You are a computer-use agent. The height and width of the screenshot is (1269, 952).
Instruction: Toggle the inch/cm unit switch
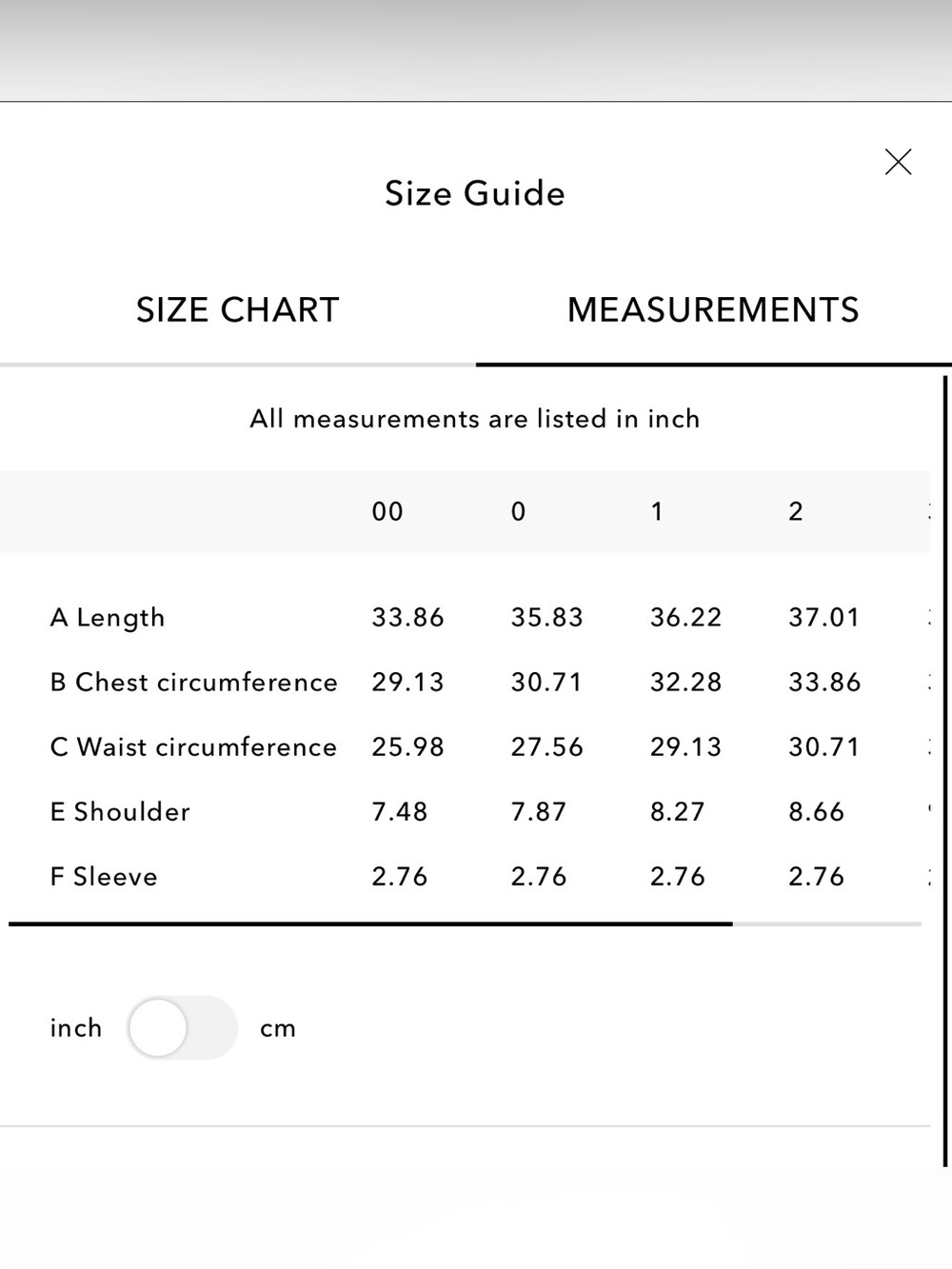182,1028
